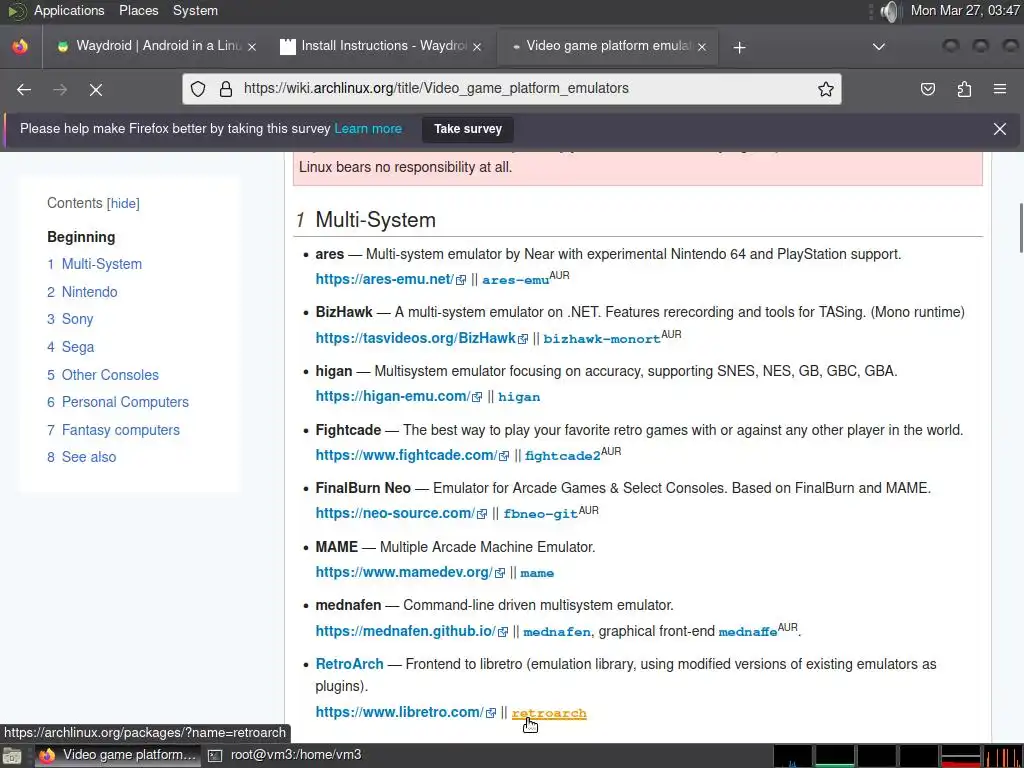1024x768 pixels.
Task: Open the fbneo-git AUR package link
Action: point(540,514)
